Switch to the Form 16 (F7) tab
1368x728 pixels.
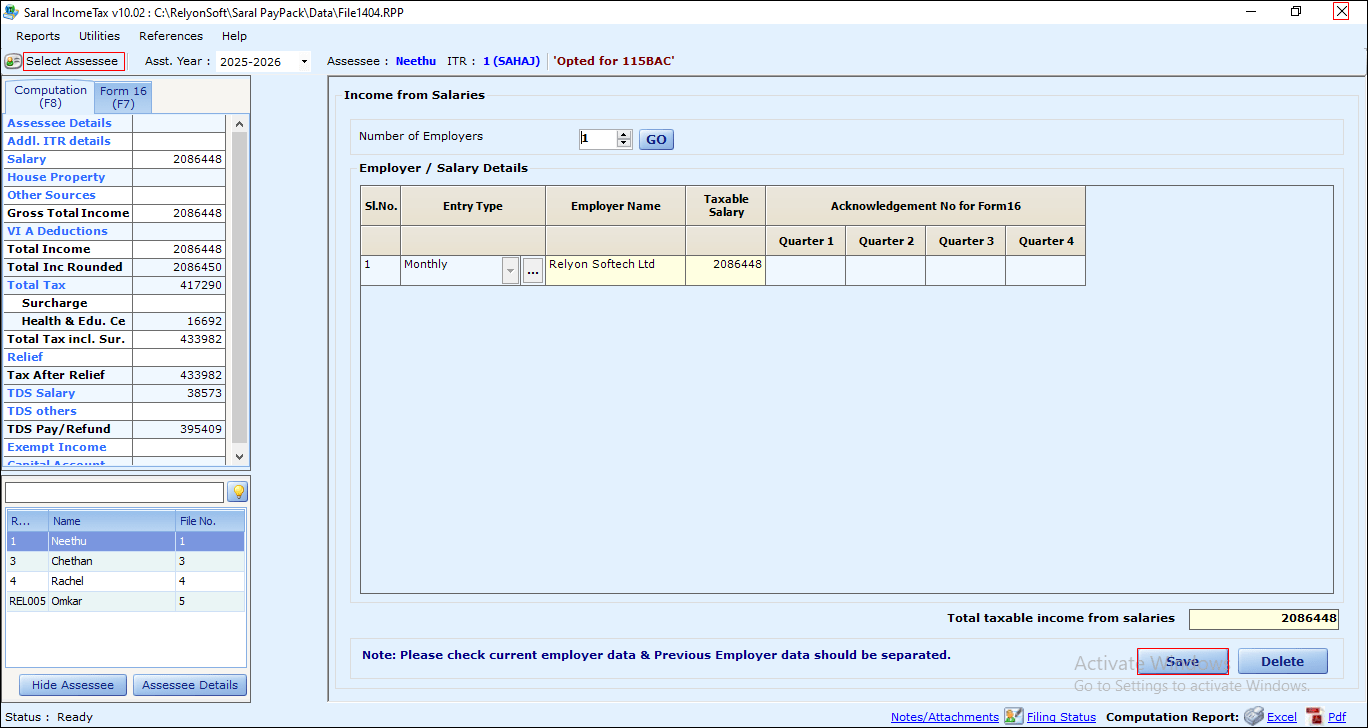[x=123, y=97]
